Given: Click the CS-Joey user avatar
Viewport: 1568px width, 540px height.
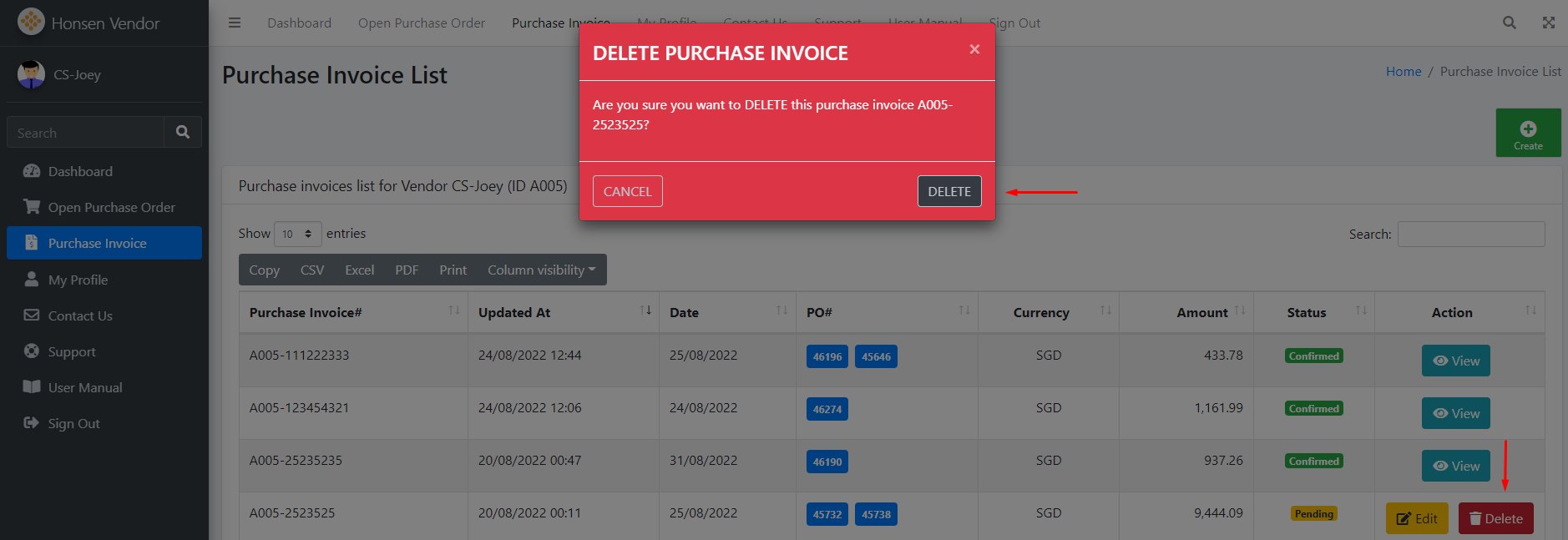Looking at the screenshot, I should [32, 74].
